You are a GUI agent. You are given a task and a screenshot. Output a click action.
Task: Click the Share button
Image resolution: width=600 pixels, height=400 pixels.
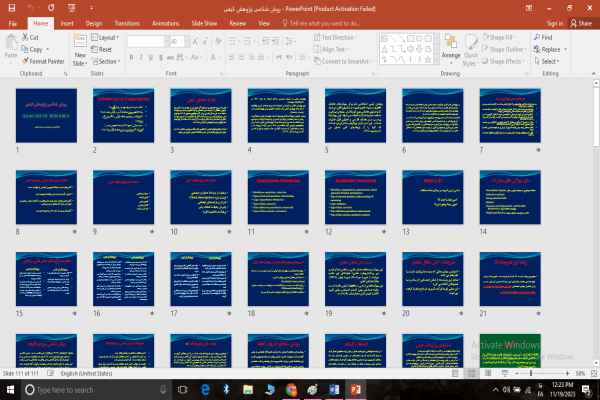[579, 21]
